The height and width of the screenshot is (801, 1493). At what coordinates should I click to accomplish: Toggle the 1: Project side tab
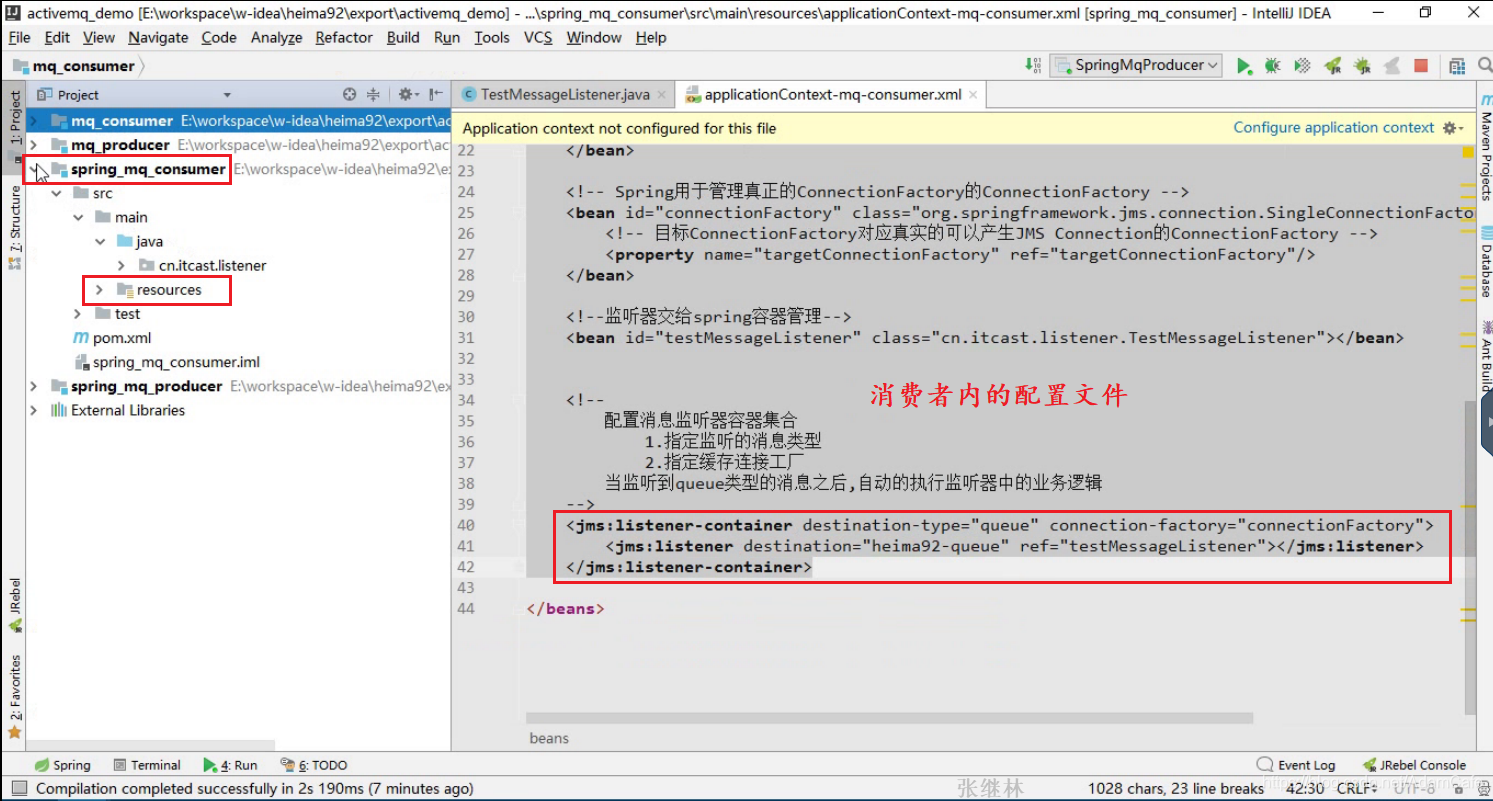[14, 128]
